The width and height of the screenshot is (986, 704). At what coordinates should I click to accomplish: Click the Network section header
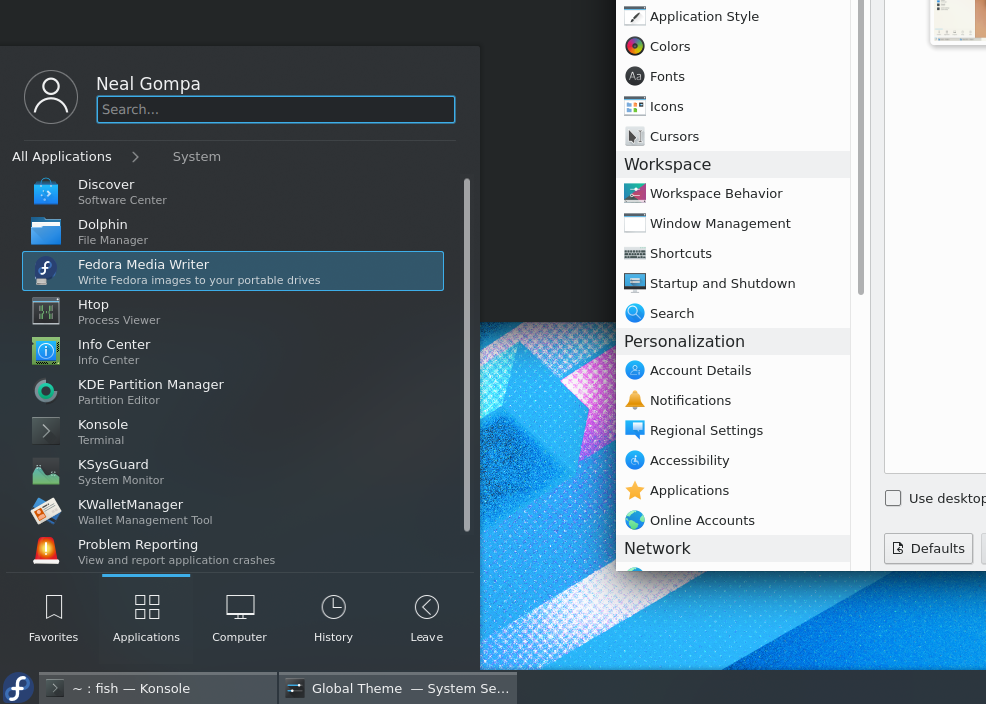[x=733, y=548]
